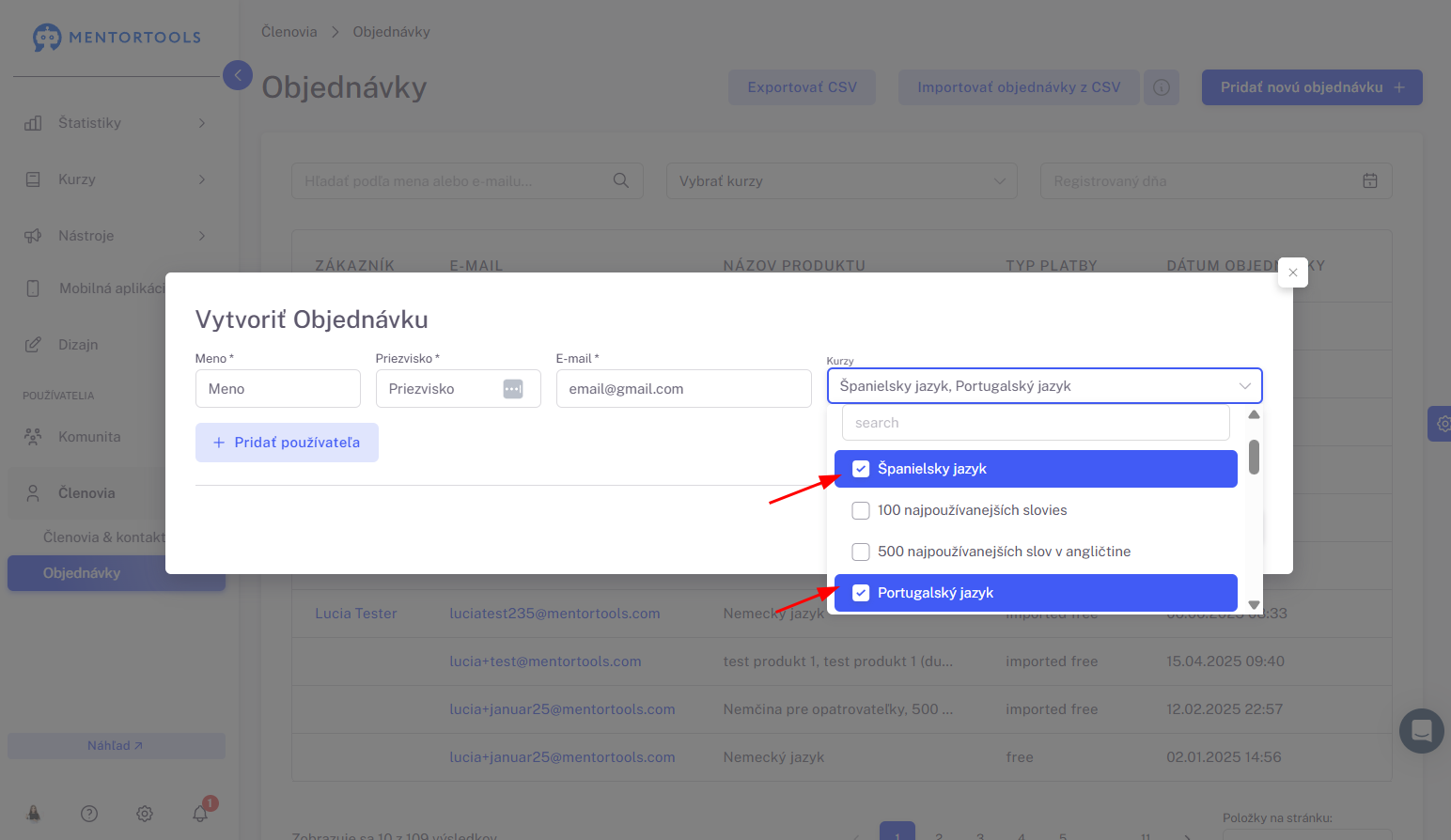This screenshot has height=840, width=1451.
Task: Check 500 najpoužívanejších slov v angličtine
Action: [861, 552]
